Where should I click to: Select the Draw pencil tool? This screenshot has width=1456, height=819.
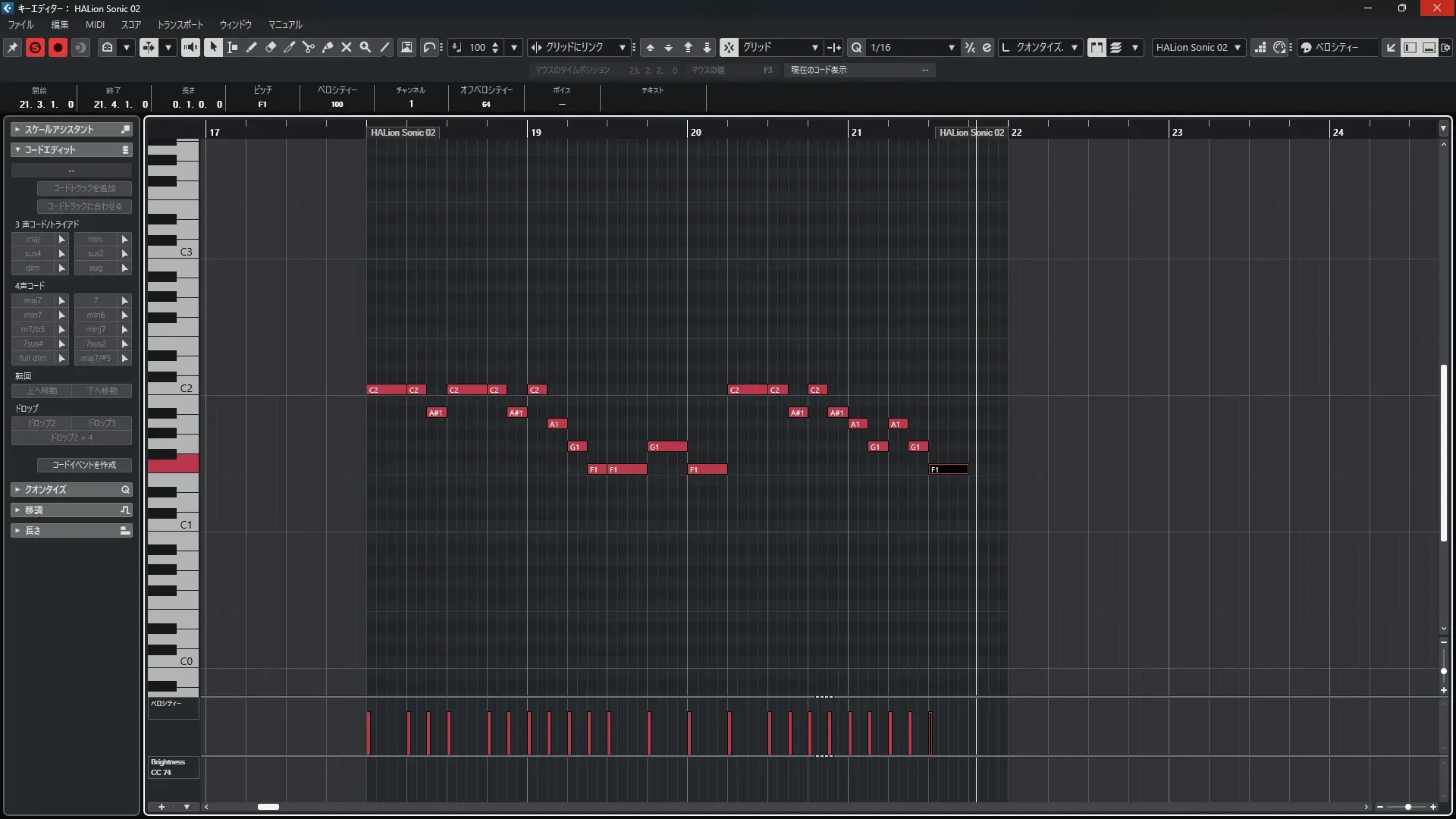(252, 47)
